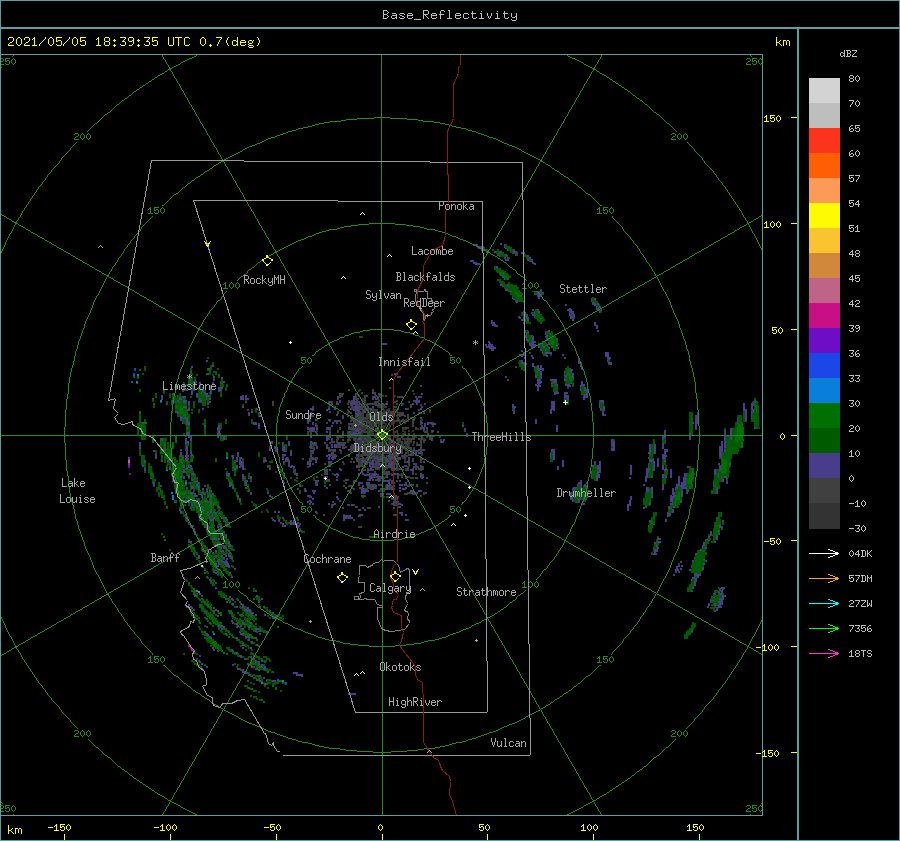This screenshot has height=841, width=900.
Task: Pick the light gray 80–70 dBZ swatch
Action: pos(824,91)
